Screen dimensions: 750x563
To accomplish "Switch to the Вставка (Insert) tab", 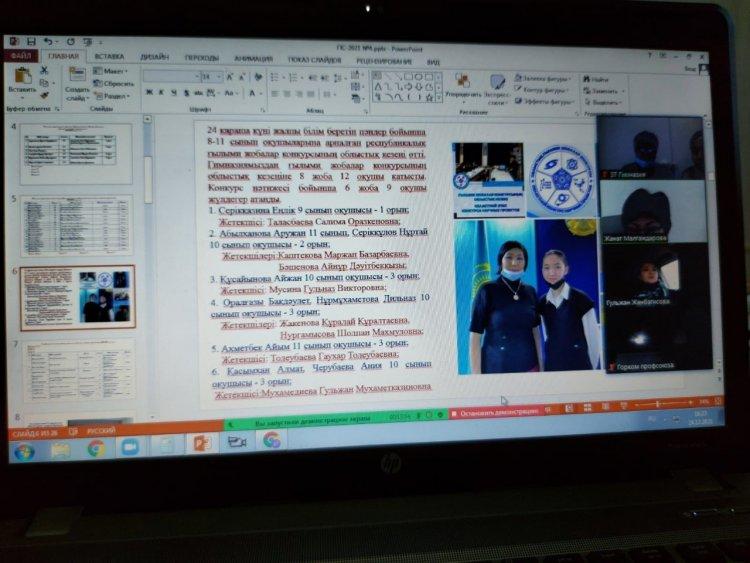I will (x=109, y=56).
